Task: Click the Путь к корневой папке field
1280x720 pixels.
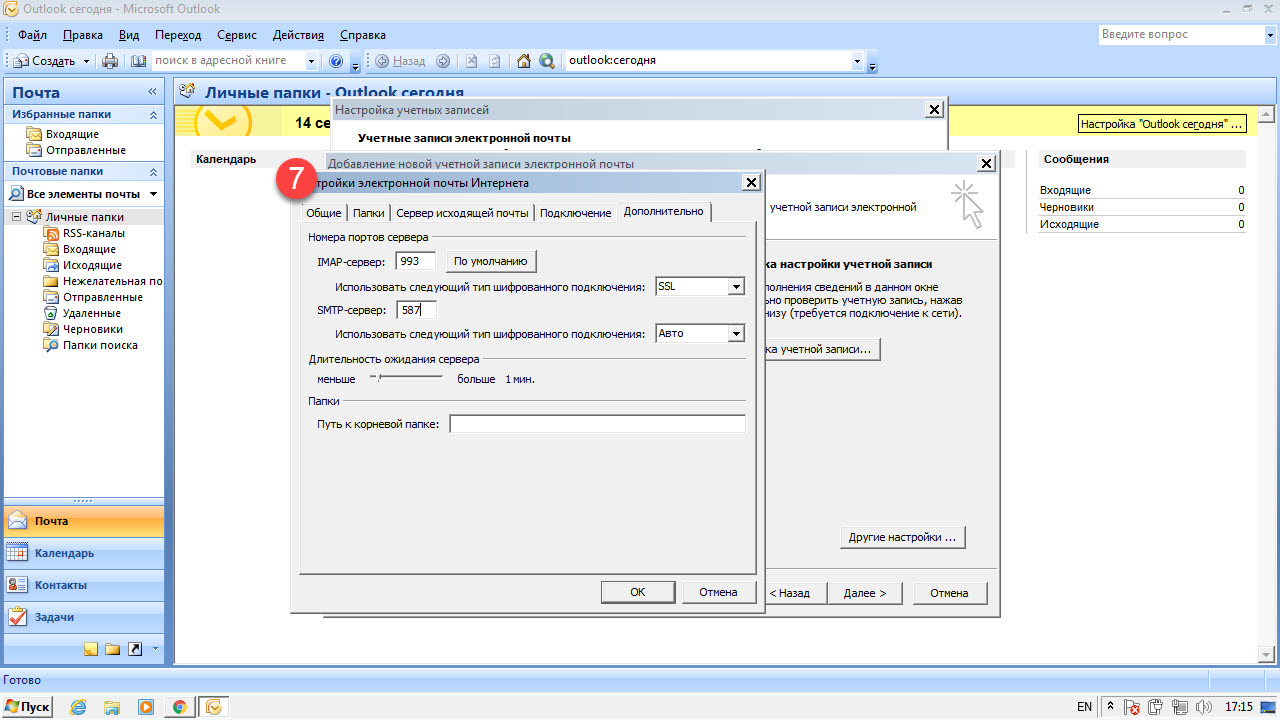Action: click(597, 424)
